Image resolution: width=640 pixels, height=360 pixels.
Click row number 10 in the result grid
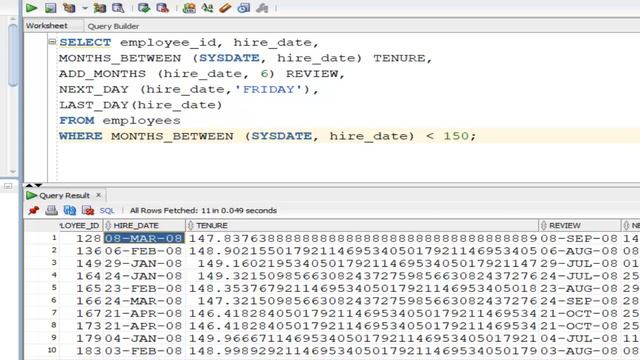tap(52, 350)
